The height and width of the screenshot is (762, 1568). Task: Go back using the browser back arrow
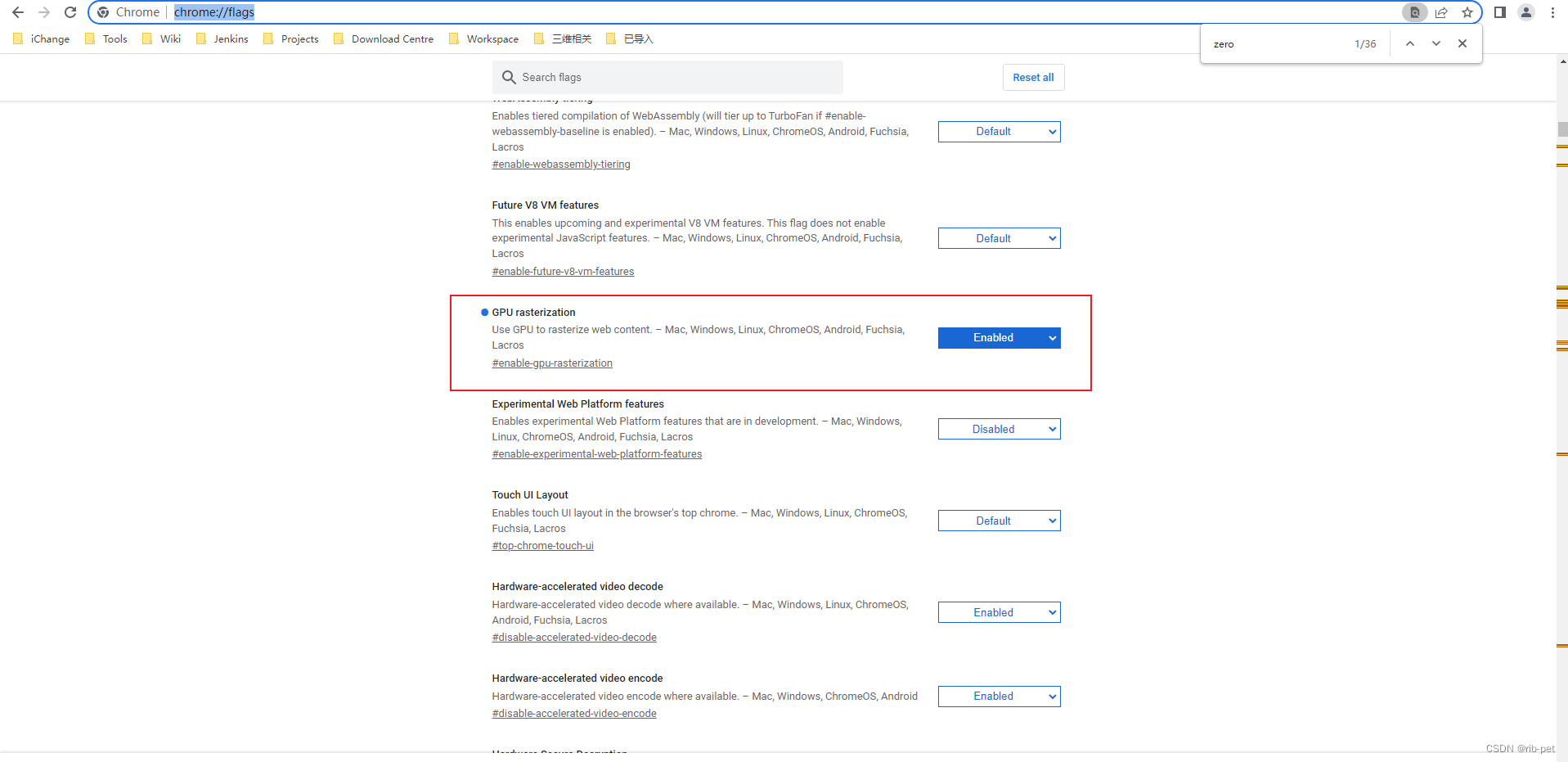[x=18, y=12]
